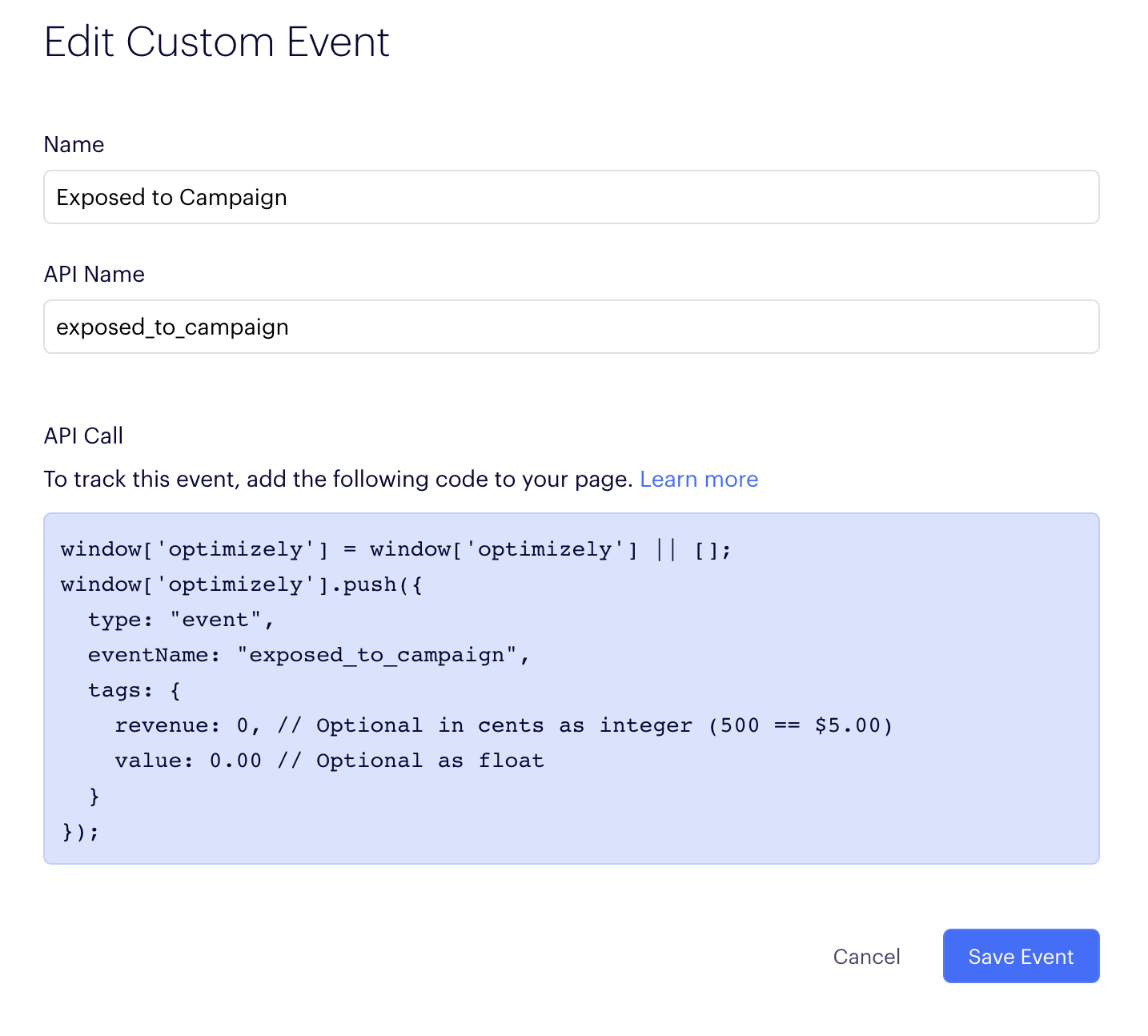Click the Save Event button
This screenshot has height=1036, width=1148.
point(1021,956)
